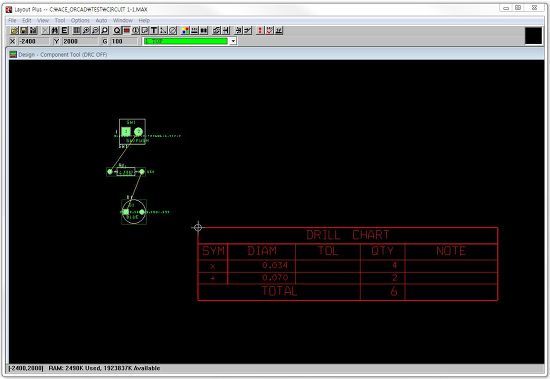This screenshot has width=550, height=379.
Task: Click the green TOP layer combo box
Action: coord(186,41)
